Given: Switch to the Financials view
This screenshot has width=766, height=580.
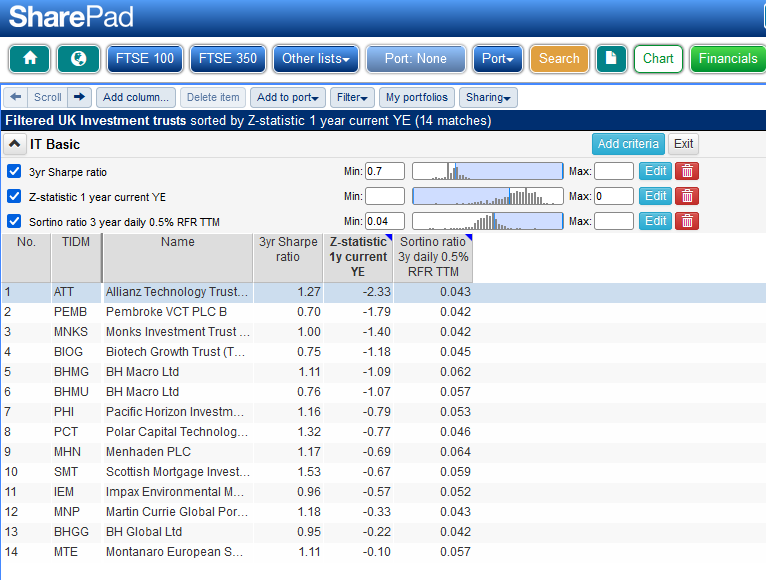Looking at the screenshot, I should (x=727, y=59).
